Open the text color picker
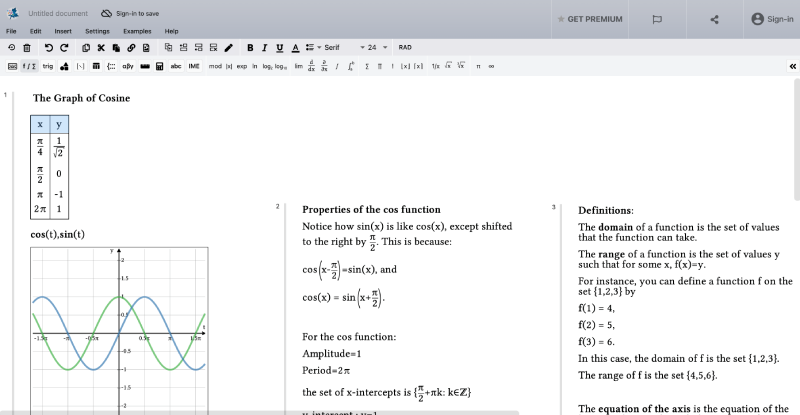This screenshot has width=800, height=415. coord(295,47)
